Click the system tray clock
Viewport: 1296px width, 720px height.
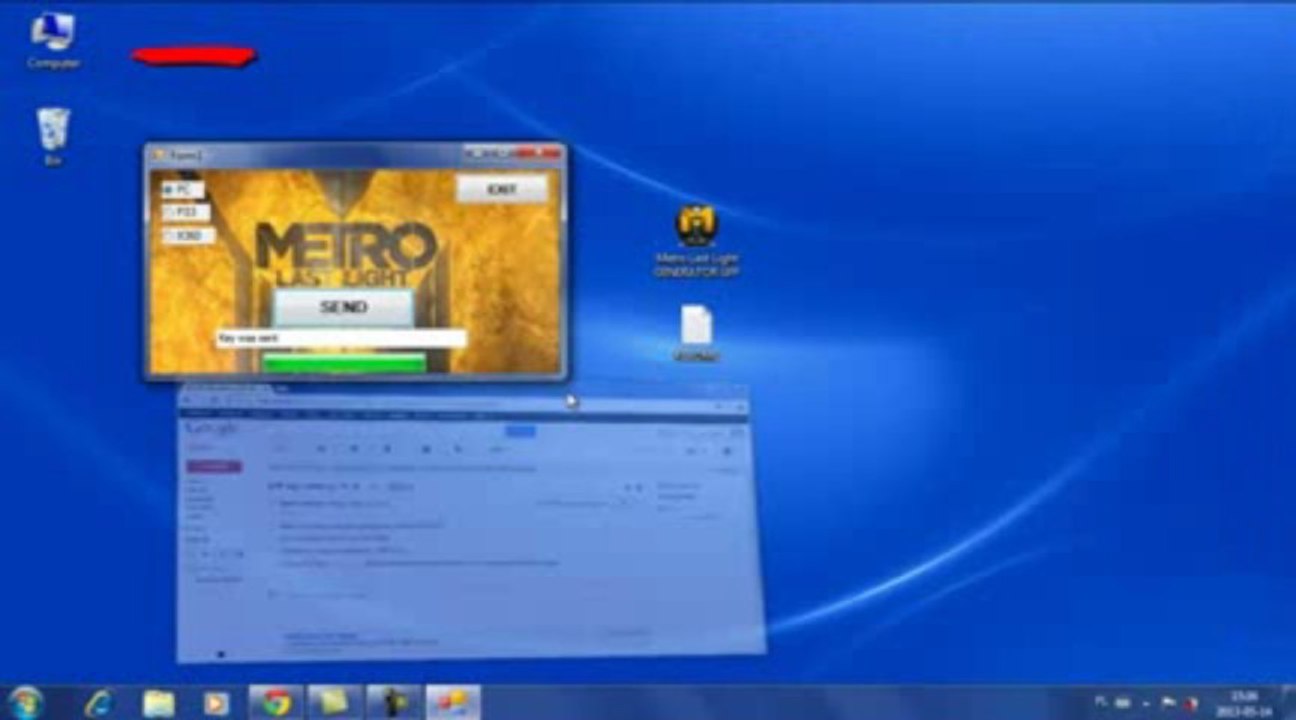tap(1246, 702)
